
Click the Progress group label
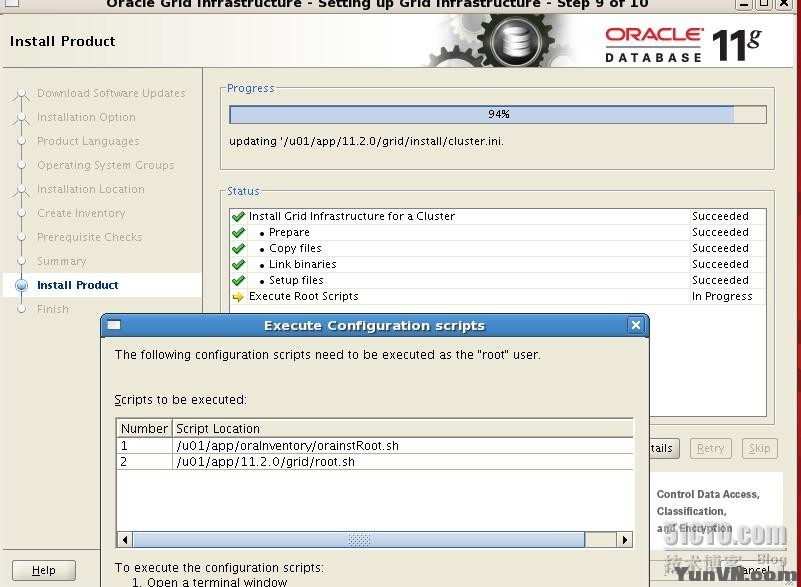click(250, 88)
